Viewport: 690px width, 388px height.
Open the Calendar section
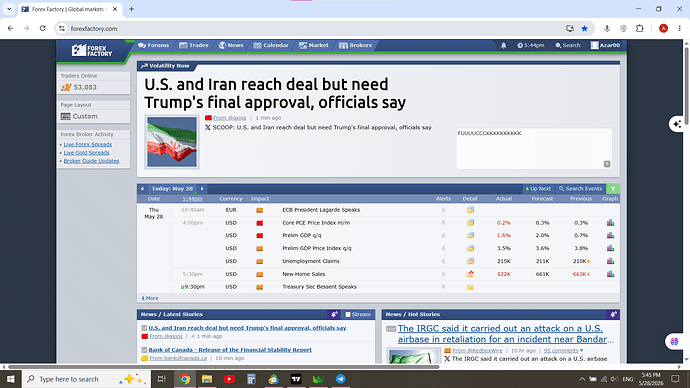point(271,45)
